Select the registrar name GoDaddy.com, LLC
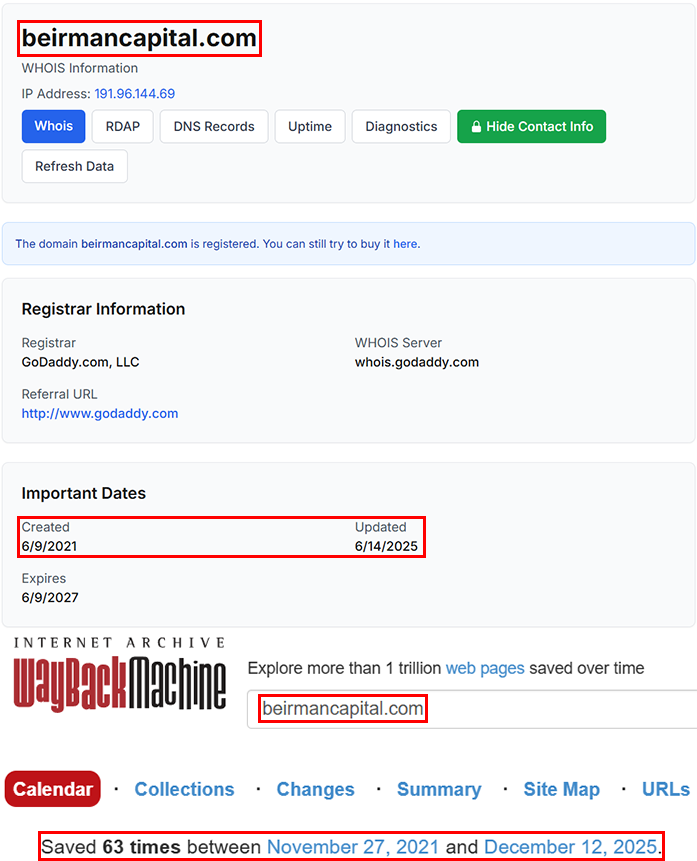This screenshot has width=697, height=861. point(80,362)
